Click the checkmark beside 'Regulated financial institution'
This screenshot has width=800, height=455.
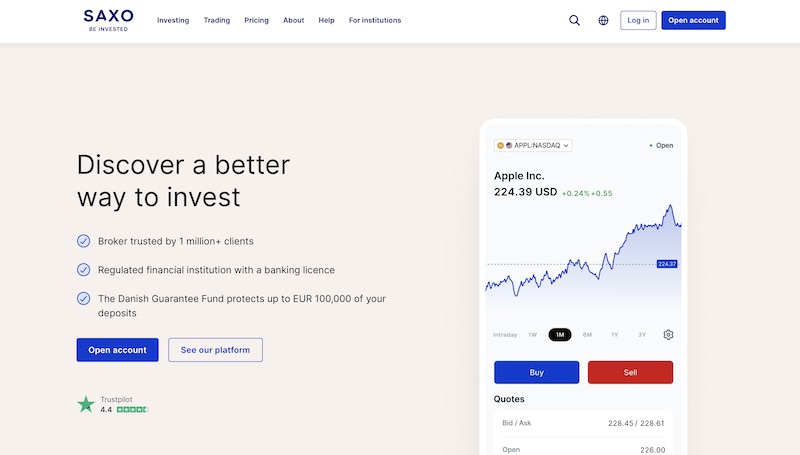(84, 270)
